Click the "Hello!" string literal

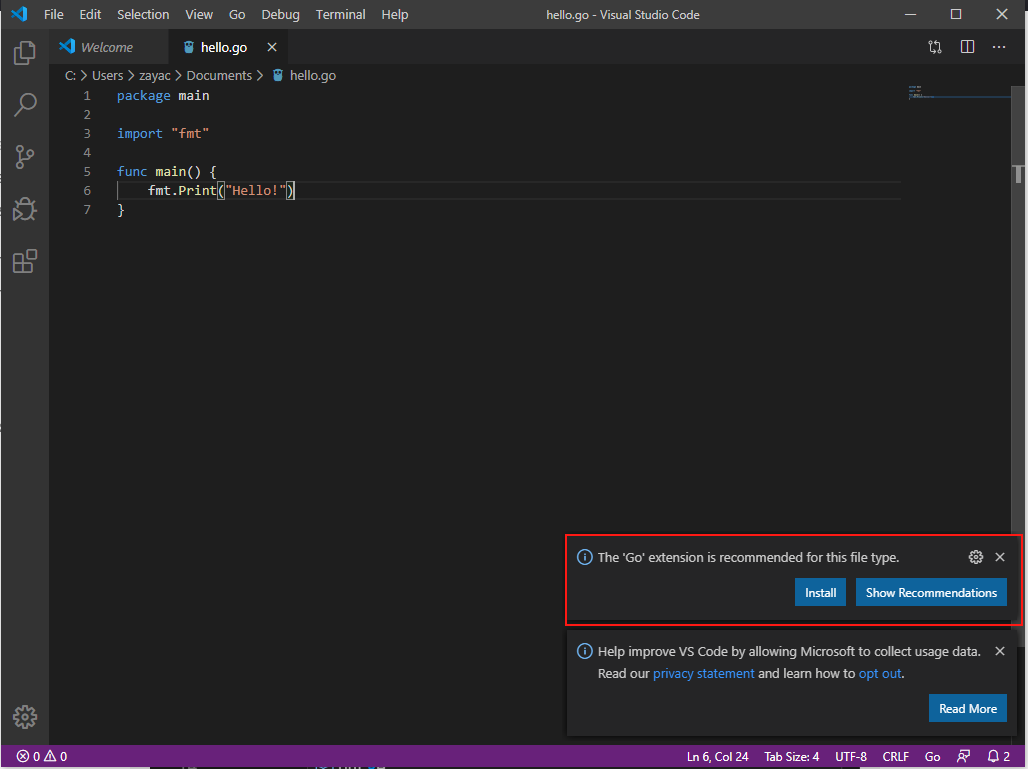point(256,191)
